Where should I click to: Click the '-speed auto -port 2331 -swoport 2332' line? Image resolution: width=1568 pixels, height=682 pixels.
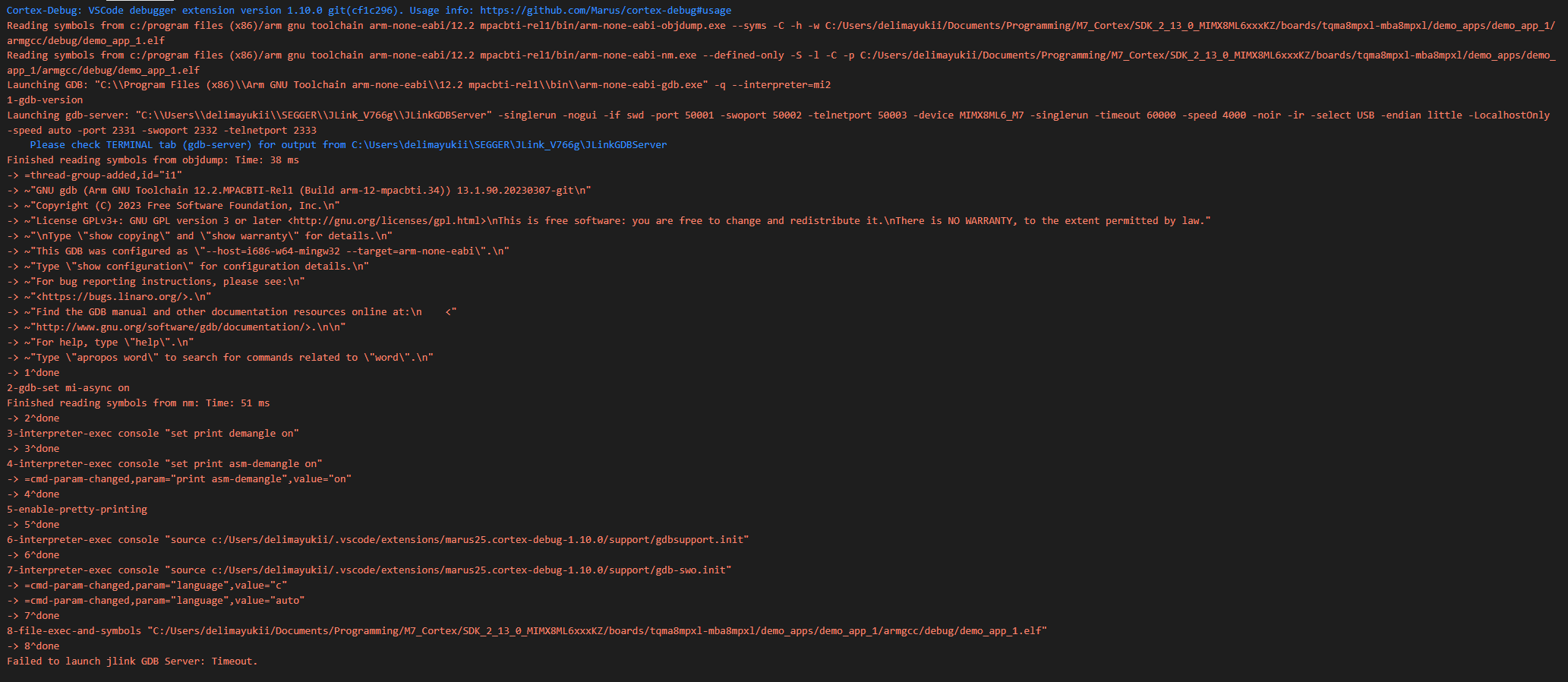162,130
